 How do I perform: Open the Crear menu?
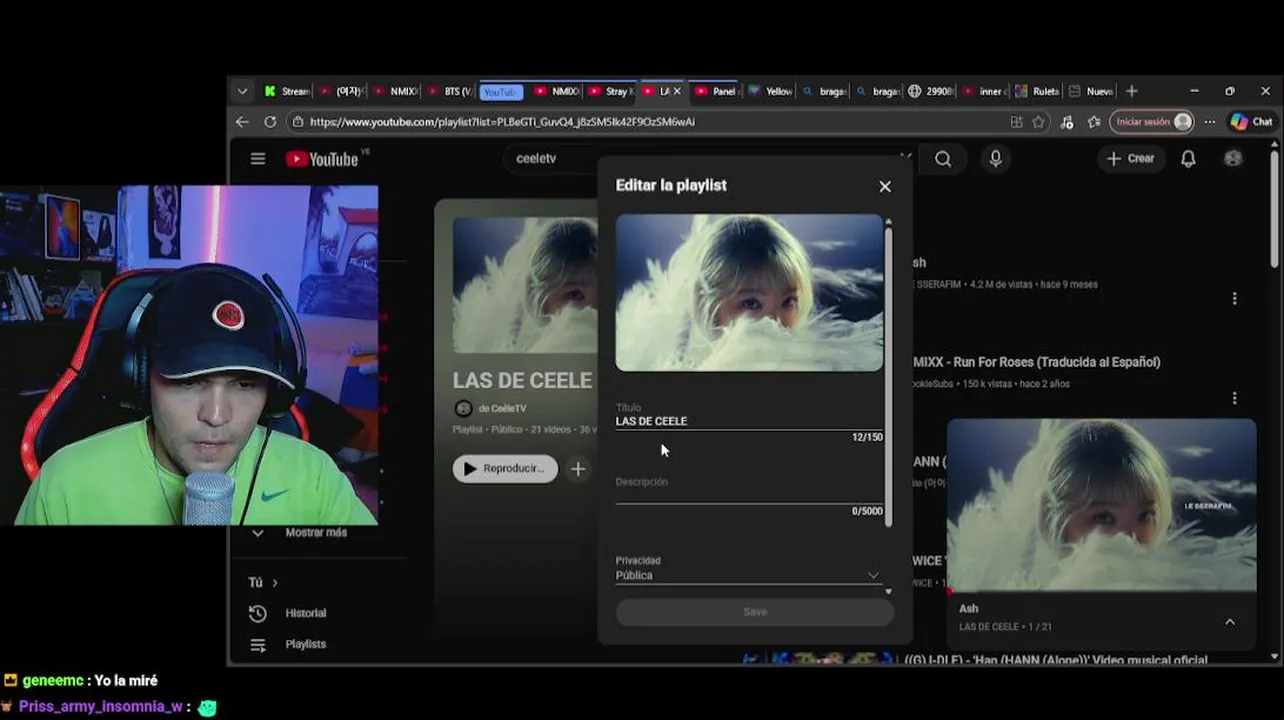point(1130,159)
